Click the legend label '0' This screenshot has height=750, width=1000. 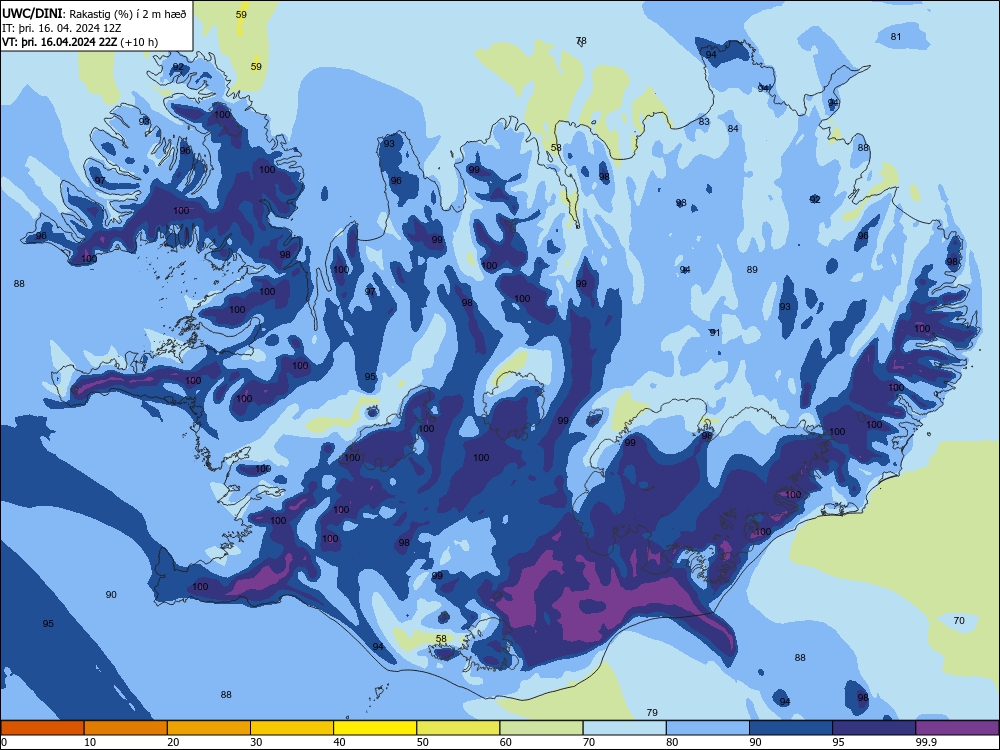pos(4,742)
